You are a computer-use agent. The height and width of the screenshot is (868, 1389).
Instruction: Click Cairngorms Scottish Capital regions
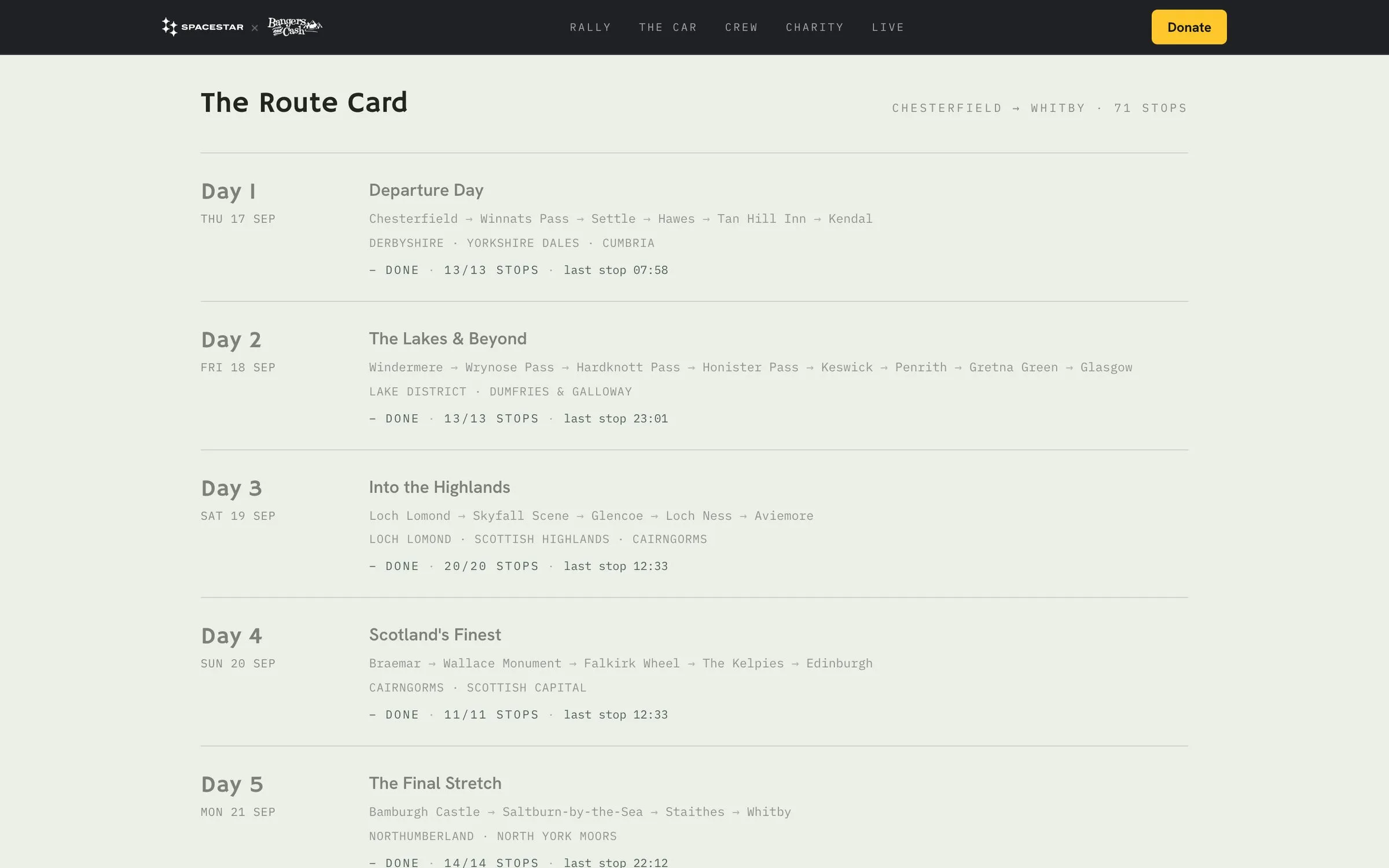478,688
